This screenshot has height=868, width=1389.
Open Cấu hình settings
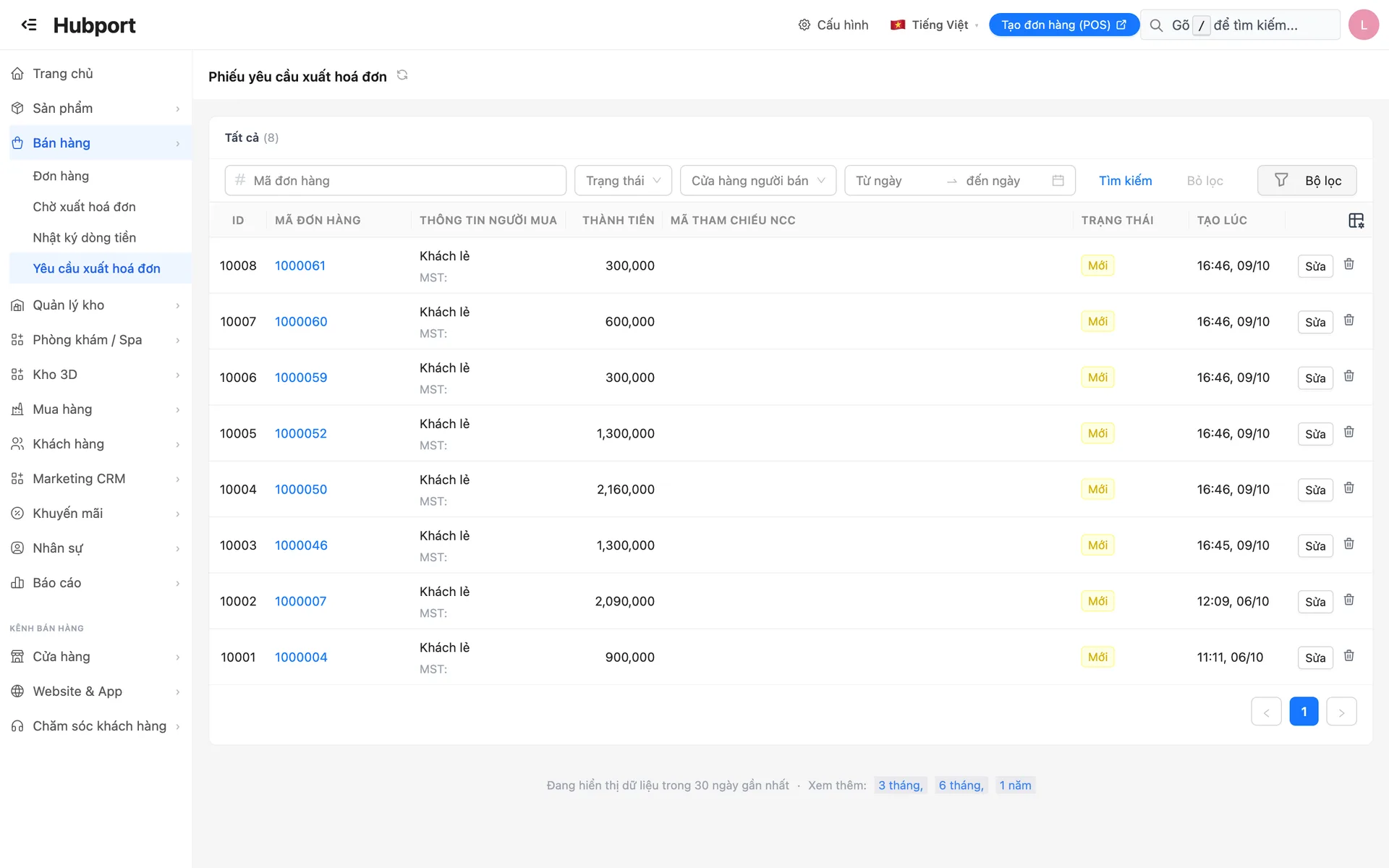point(833,25)
